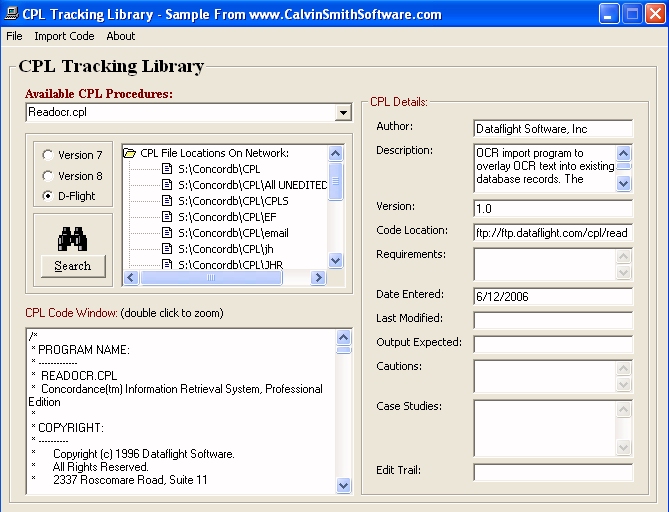Open the About menu item

click(120, 36)
